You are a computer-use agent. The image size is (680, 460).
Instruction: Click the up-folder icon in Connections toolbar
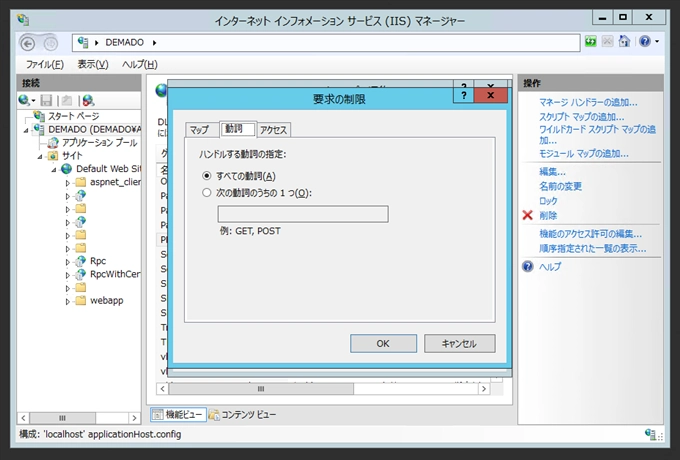click(66, 101)
